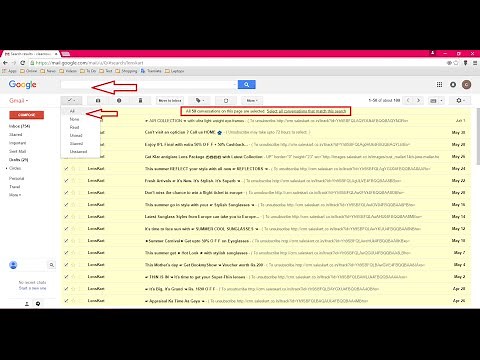
Task: Uncheck the 'Stylish Sunglasses' May 16 checkbox
Action: tap(66, 205)
